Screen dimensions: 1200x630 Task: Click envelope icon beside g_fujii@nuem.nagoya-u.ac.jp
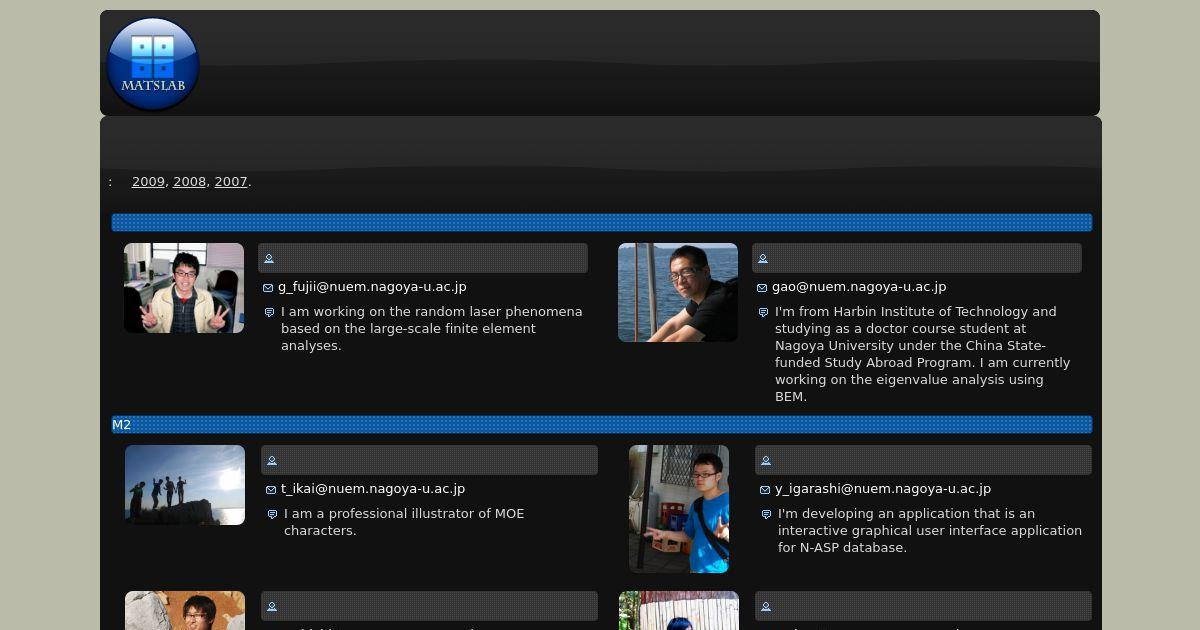click(268, 288)
